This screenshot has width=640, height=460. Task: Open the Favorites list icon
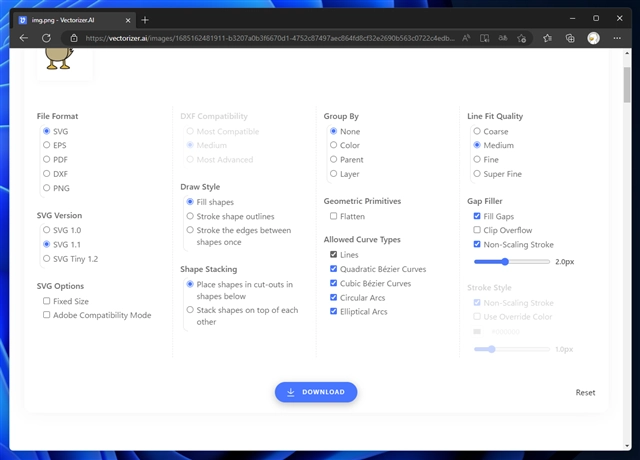[548, 38]
